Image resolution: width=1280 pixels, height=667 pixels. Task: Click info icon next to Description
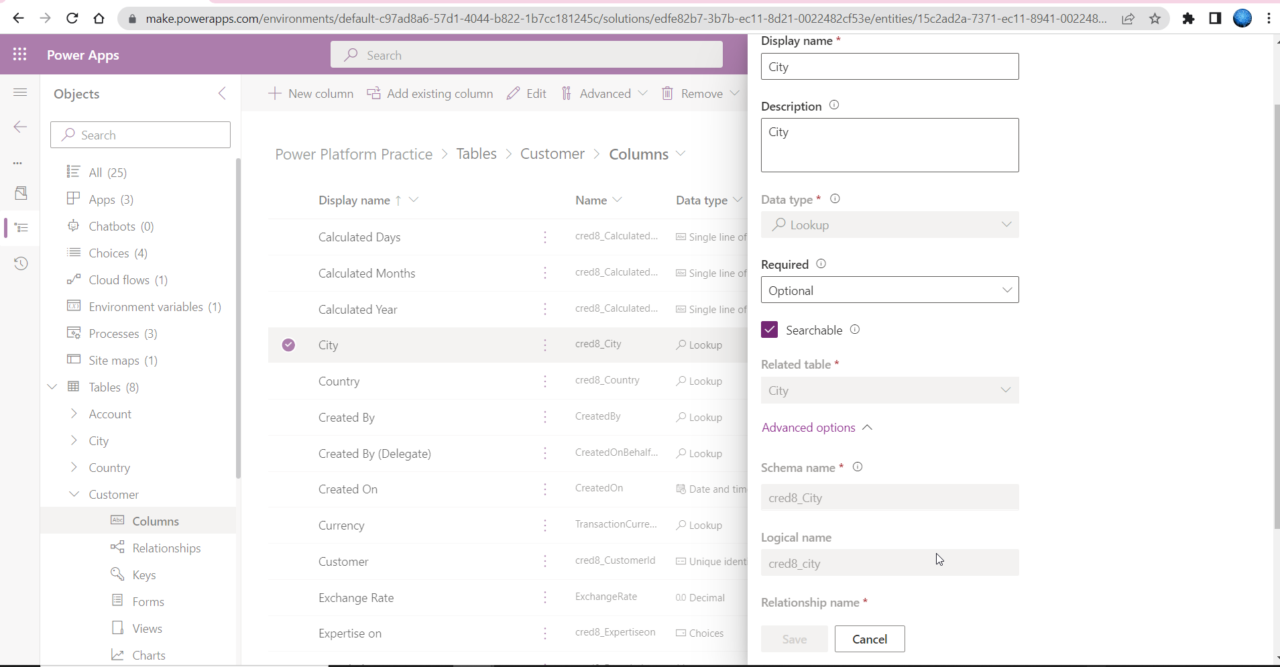pyautogui.click(x=834, y=106)
